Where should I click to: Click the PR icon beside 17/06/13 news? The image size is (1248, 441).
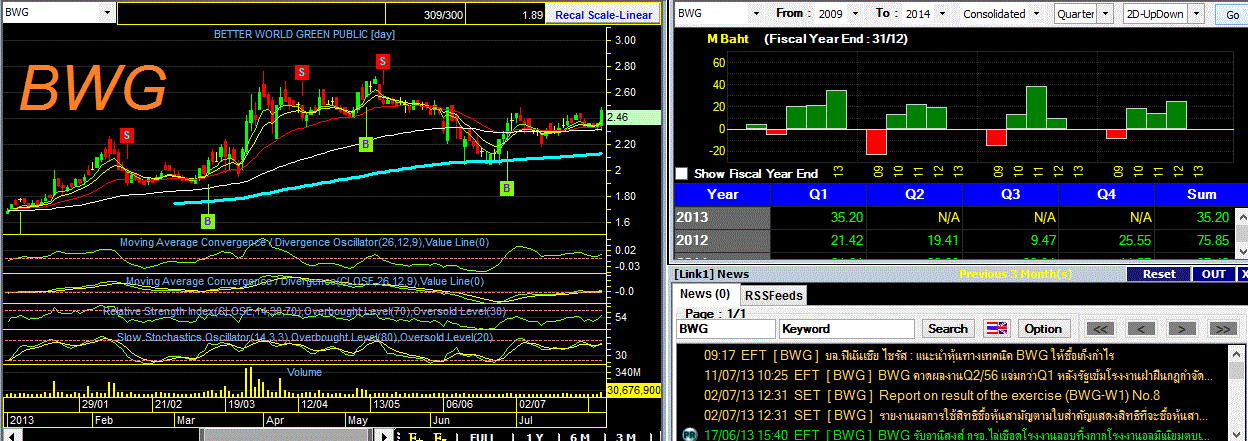(x=688, y=434)
